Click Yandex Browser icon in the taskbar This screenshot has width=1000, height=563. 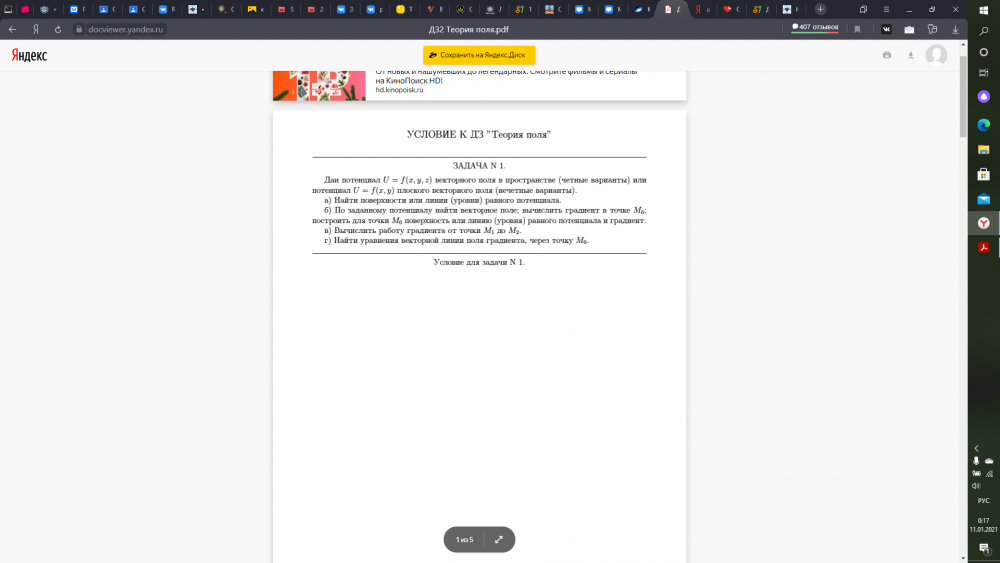[983, 223]
